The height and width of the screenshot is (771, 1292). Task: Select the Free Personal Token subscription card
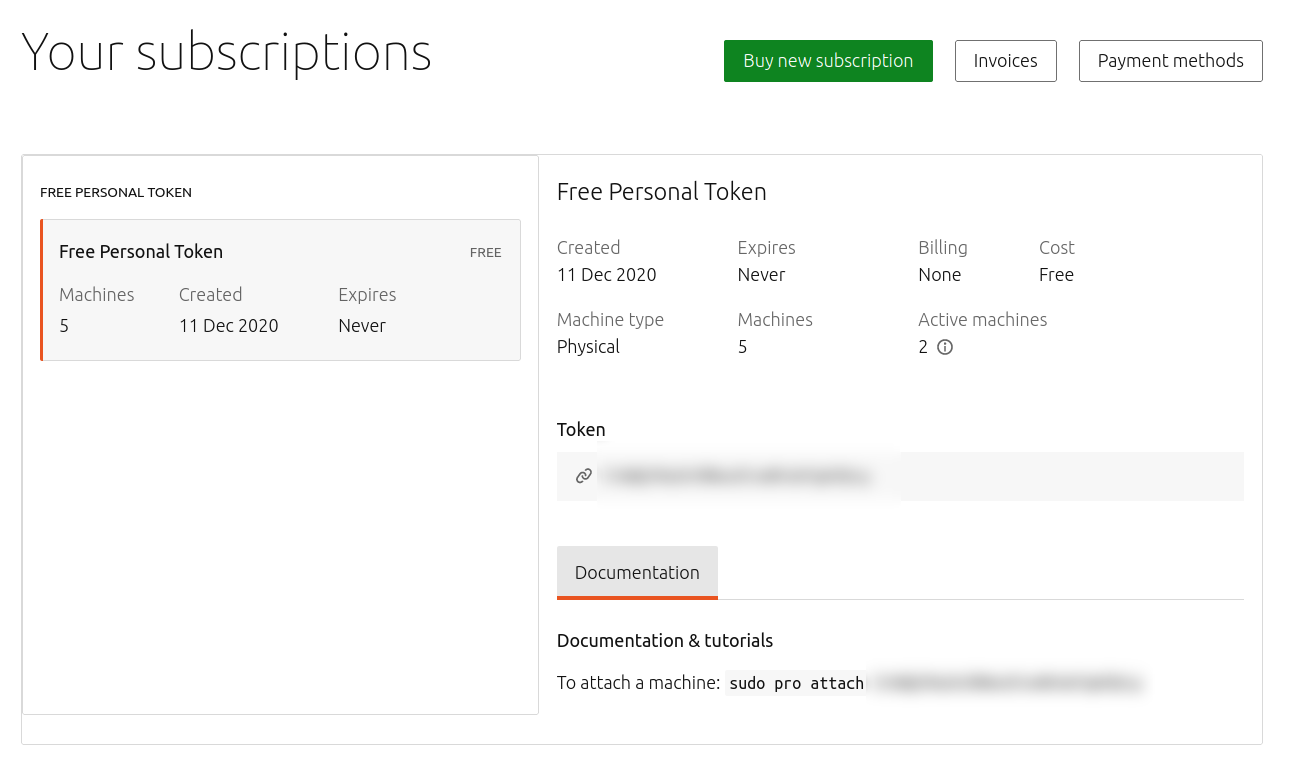(281, 290)
